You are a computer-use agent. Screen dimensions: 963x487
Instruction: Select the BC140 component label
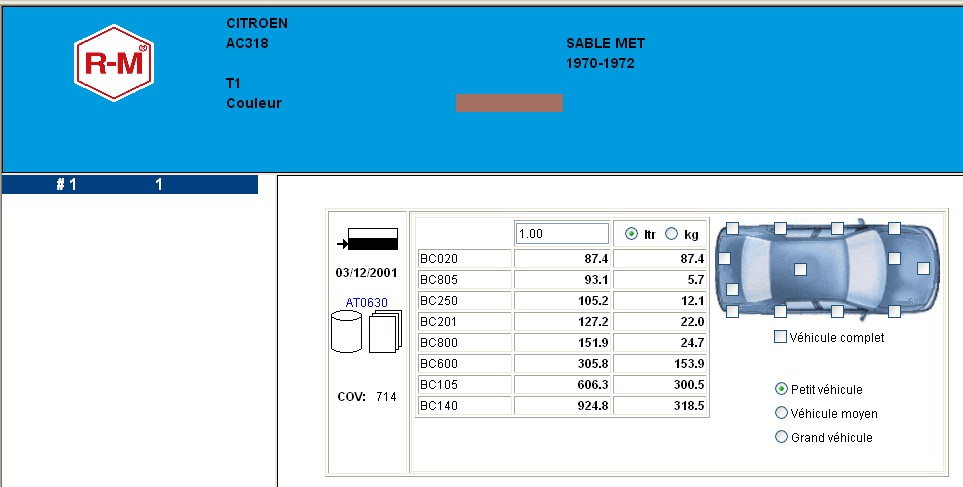464,406
